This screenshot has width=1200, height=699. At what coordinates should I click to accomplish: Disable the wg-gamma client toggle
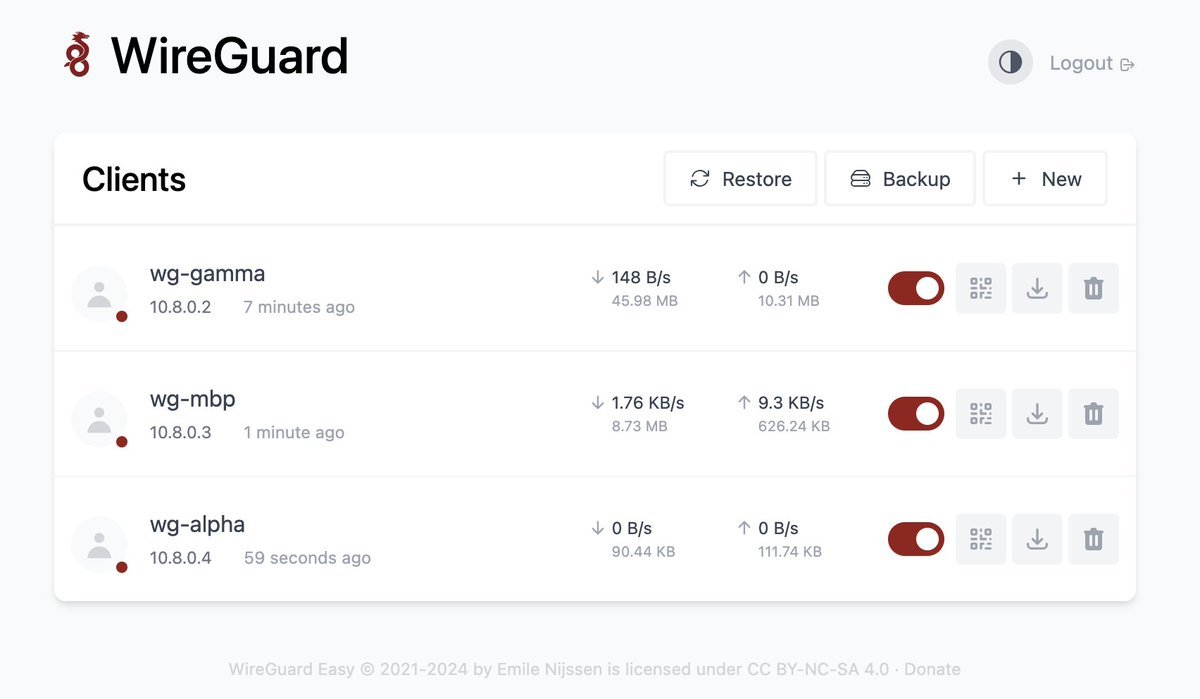click(916, 289)
